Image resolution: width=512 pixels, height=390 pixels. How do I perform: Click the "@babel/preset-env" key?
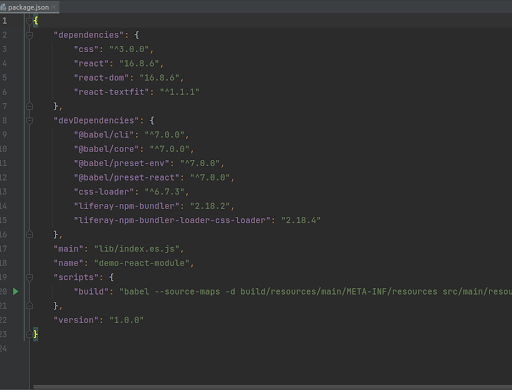(x=121, y=163)
